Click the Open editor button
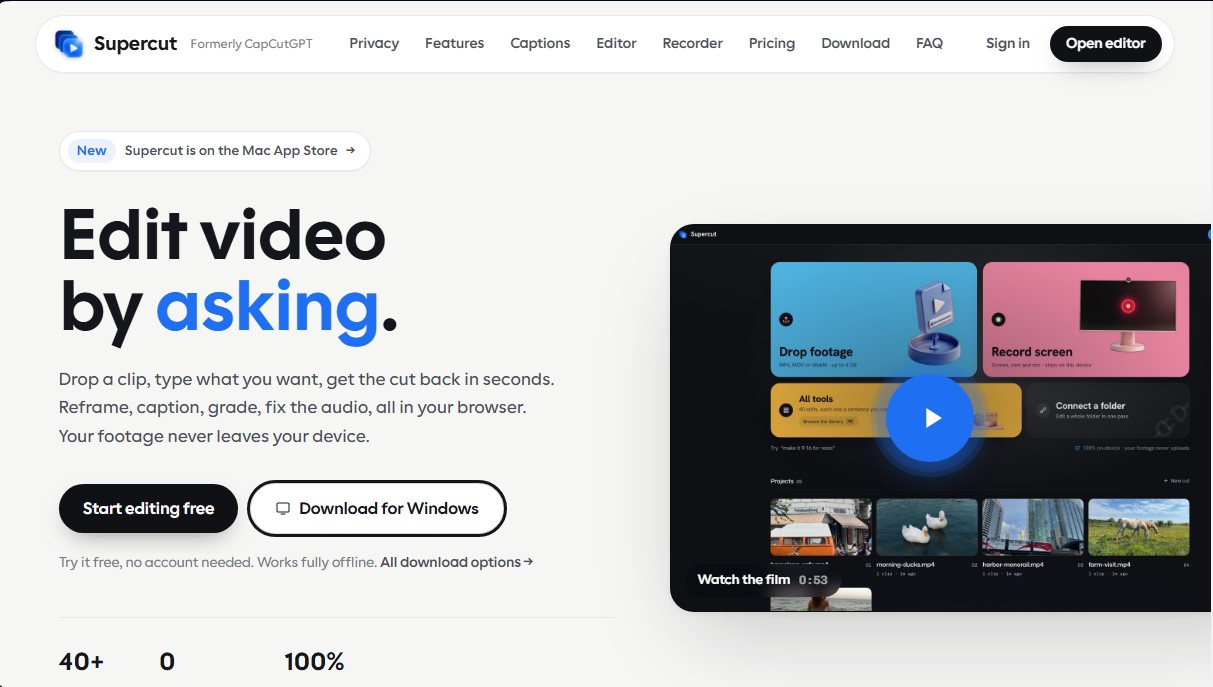 [1105, 43]
